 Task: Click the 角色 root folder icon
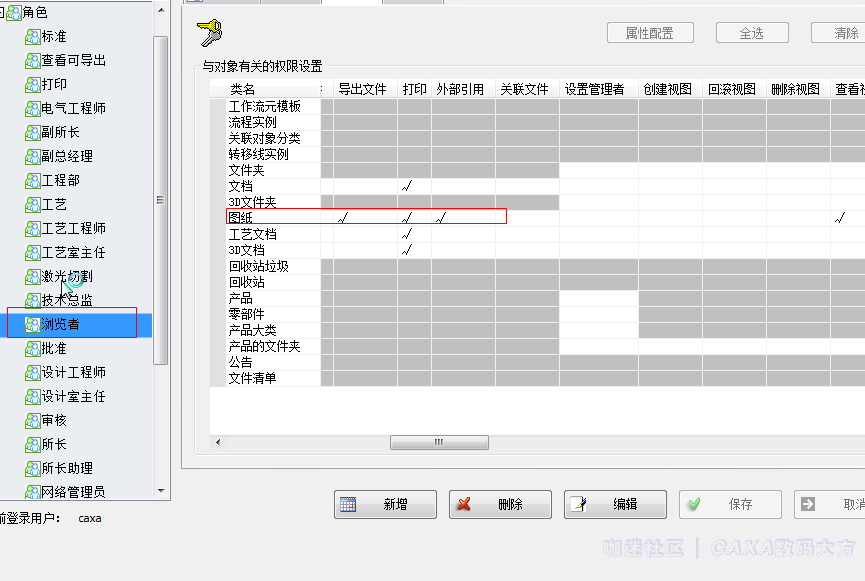click(x=14, y=12)
